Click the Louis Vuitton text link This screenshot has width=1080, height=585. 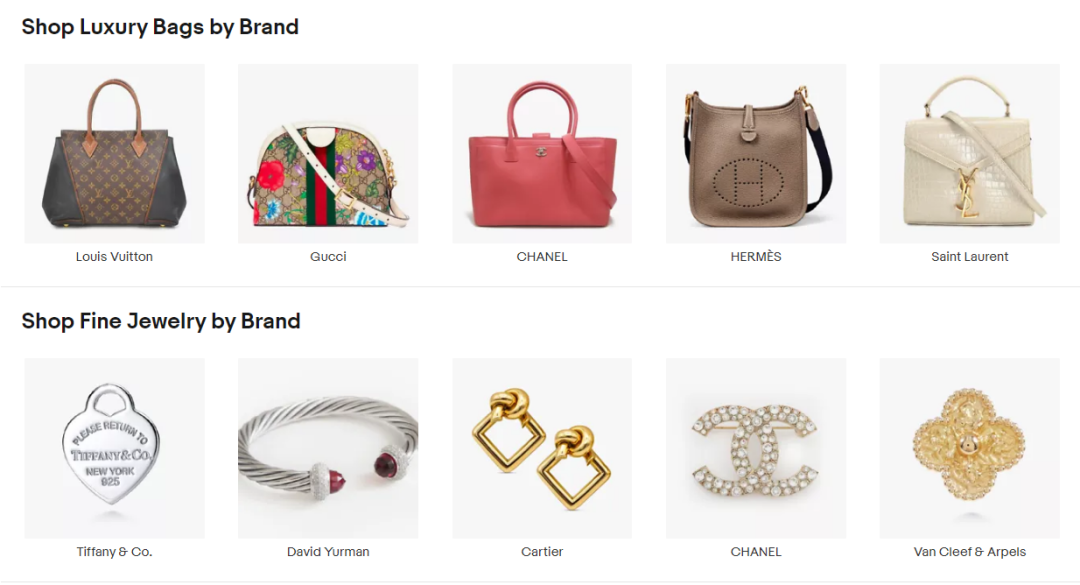point(114,256)
